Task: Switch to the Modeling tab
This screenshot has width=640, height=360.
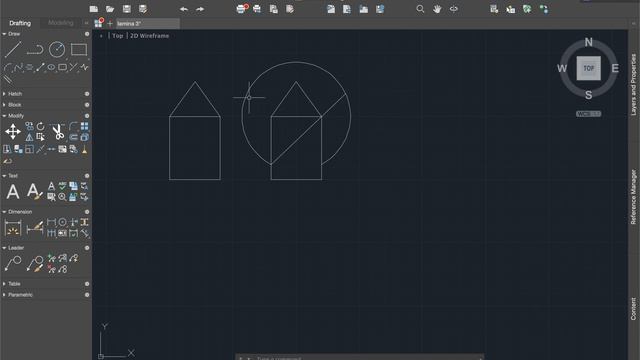Action: click(60, 23)
